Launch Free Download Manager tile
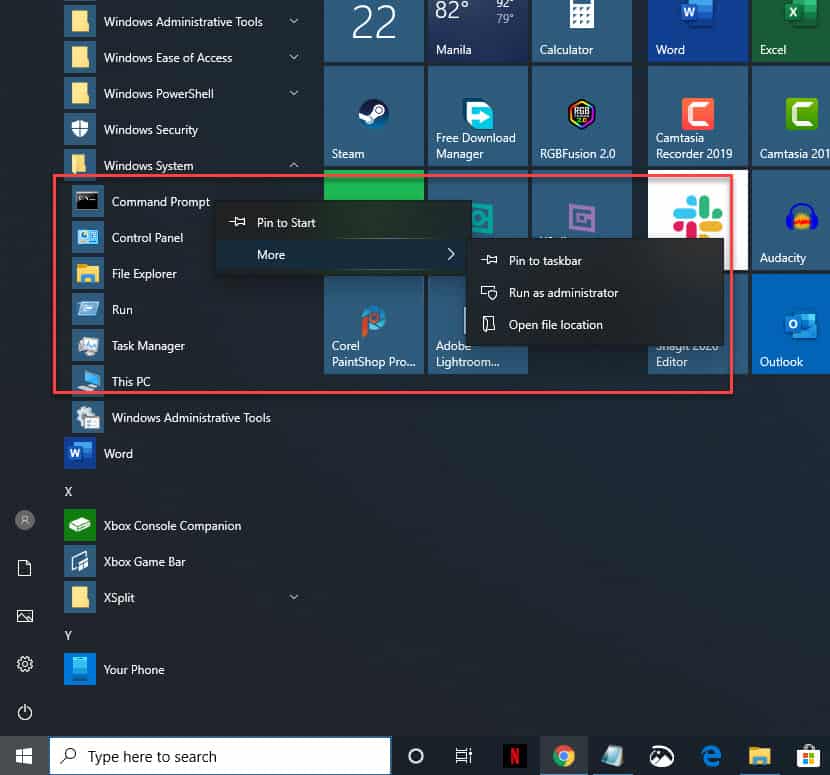 coord(477,115)
